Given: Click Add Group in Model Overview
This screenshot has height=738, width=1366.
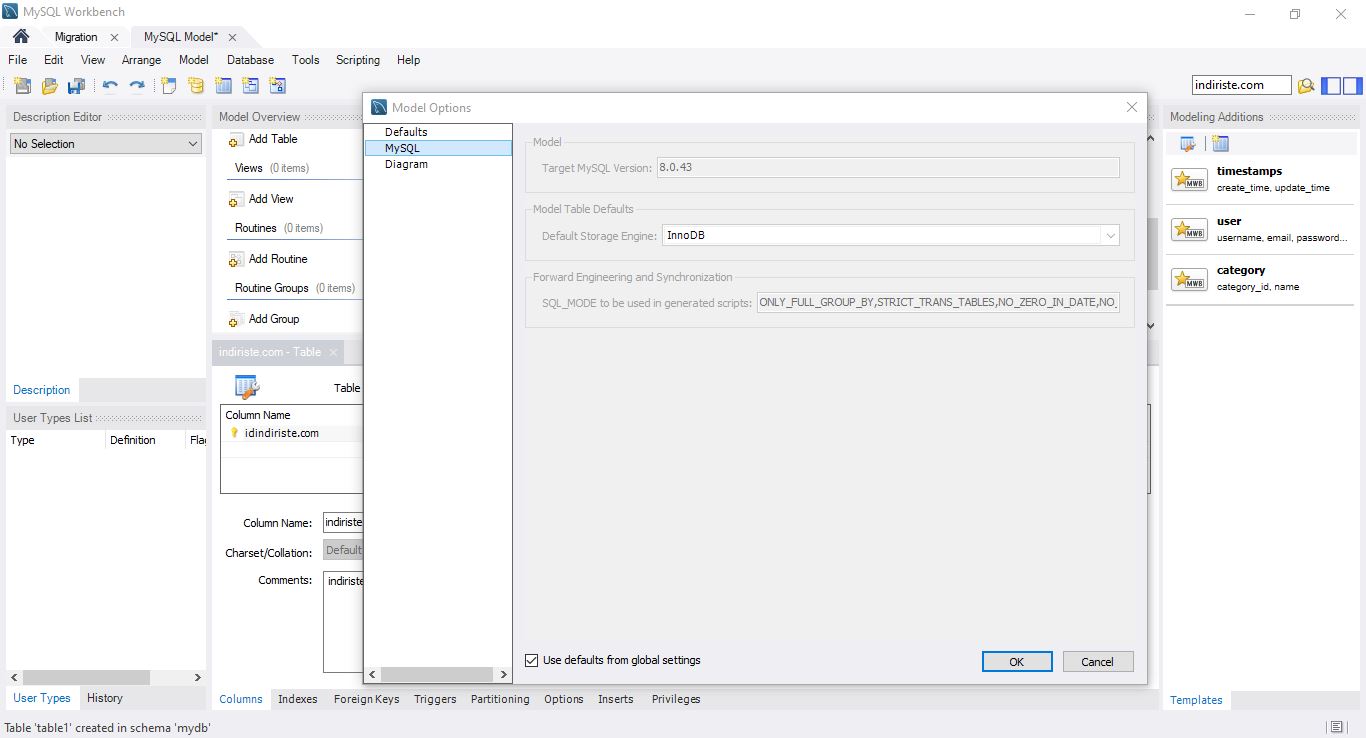Looking at the screenshot, I should coord(265,320).
